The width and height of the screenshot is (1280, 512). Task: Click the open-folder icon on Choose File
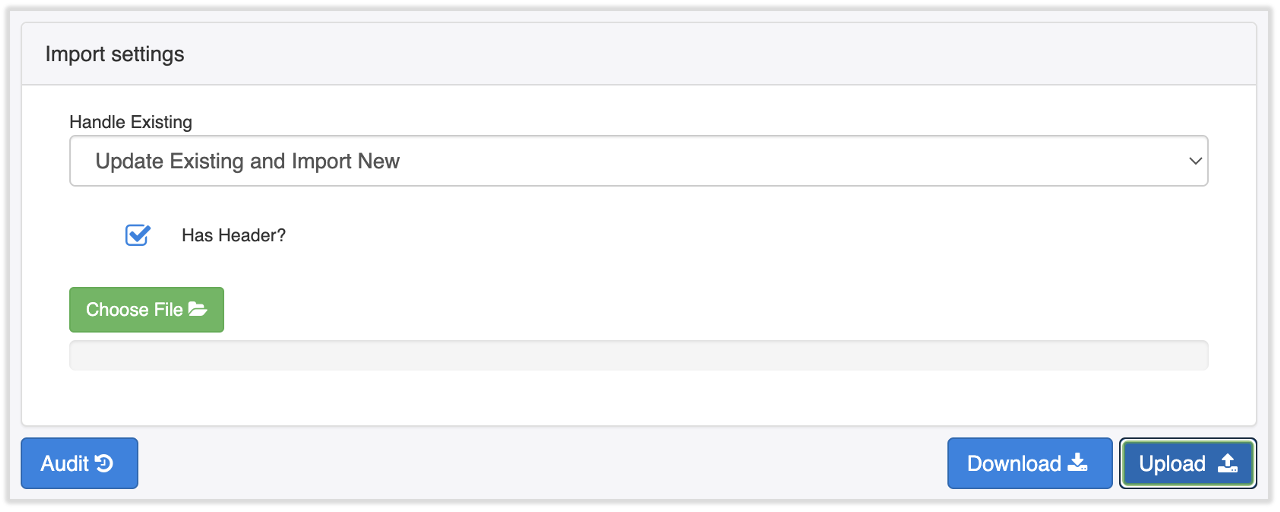tap(198, 310)
